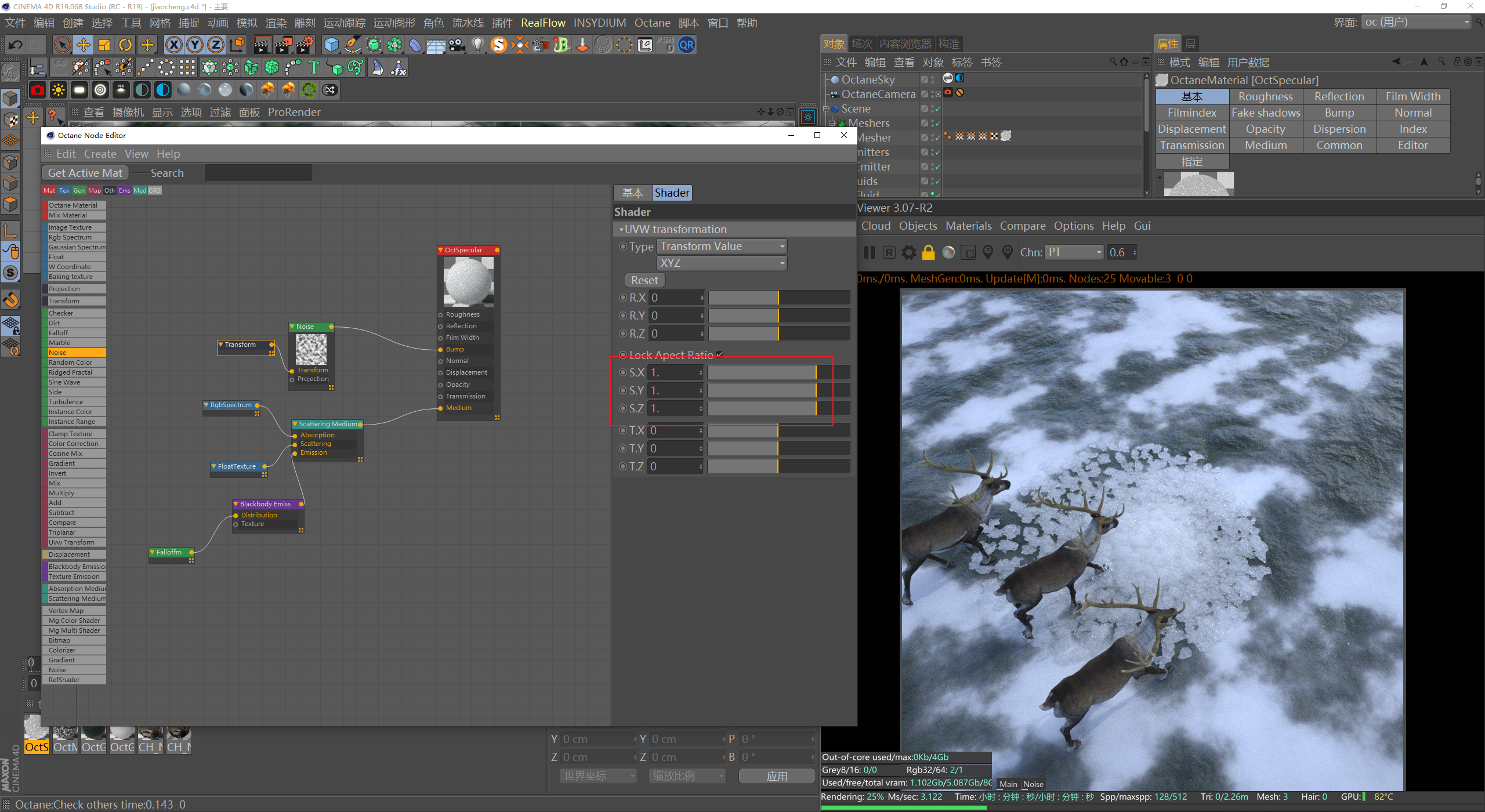Click the pause render button in Live Viewer
1485x812 pixels.
tap(869, 252)
